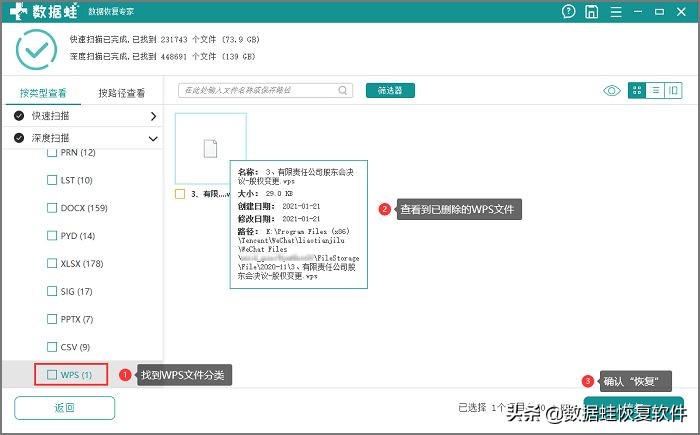Select the DOCX (159) category label
This screenshot has width=700, height=435.
(x=84, y=208)
